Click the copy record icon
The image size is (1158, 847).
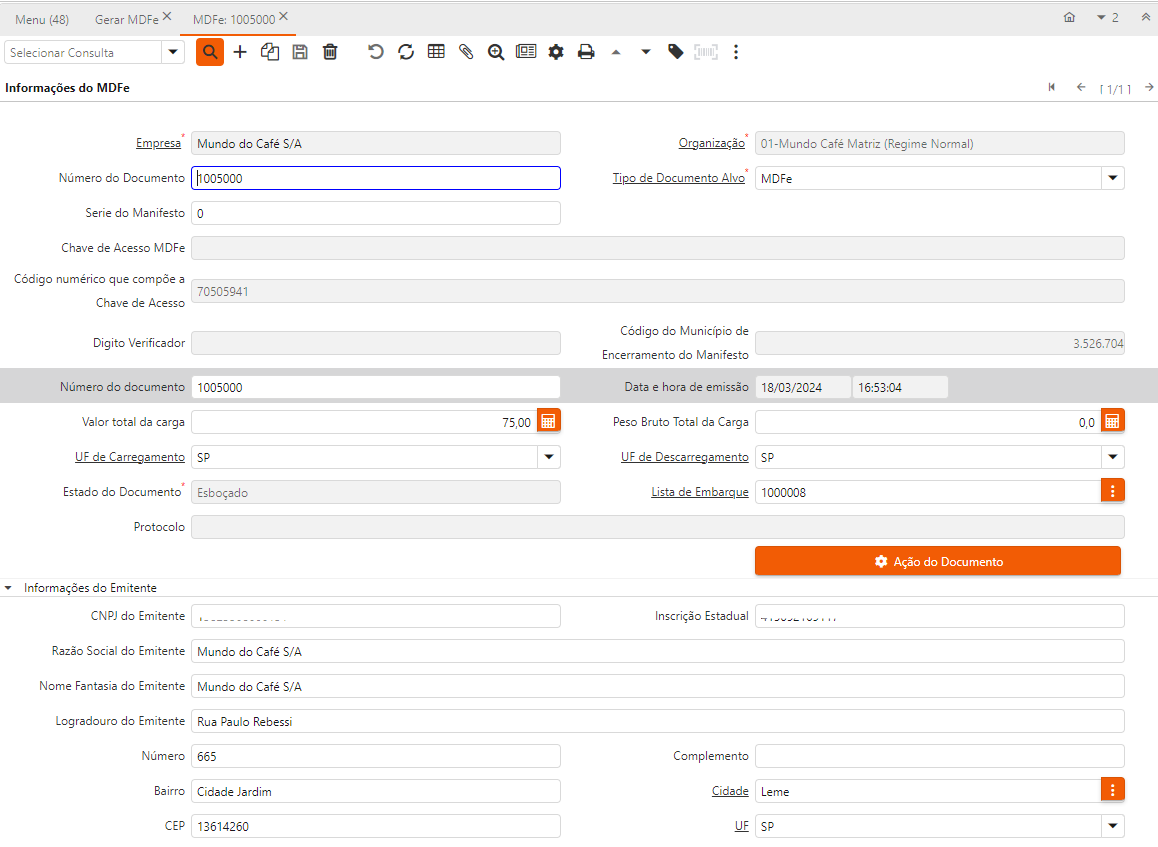click(x=269, y=52)
